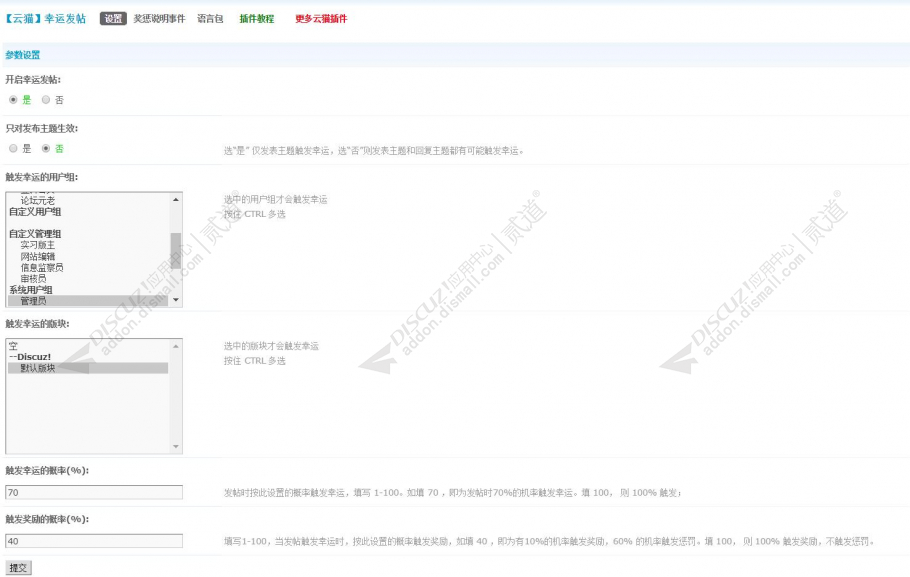This screenshot has height=577, width=910.
Task: Click the user group list scrollbar thumb
Action: [176, 251]
